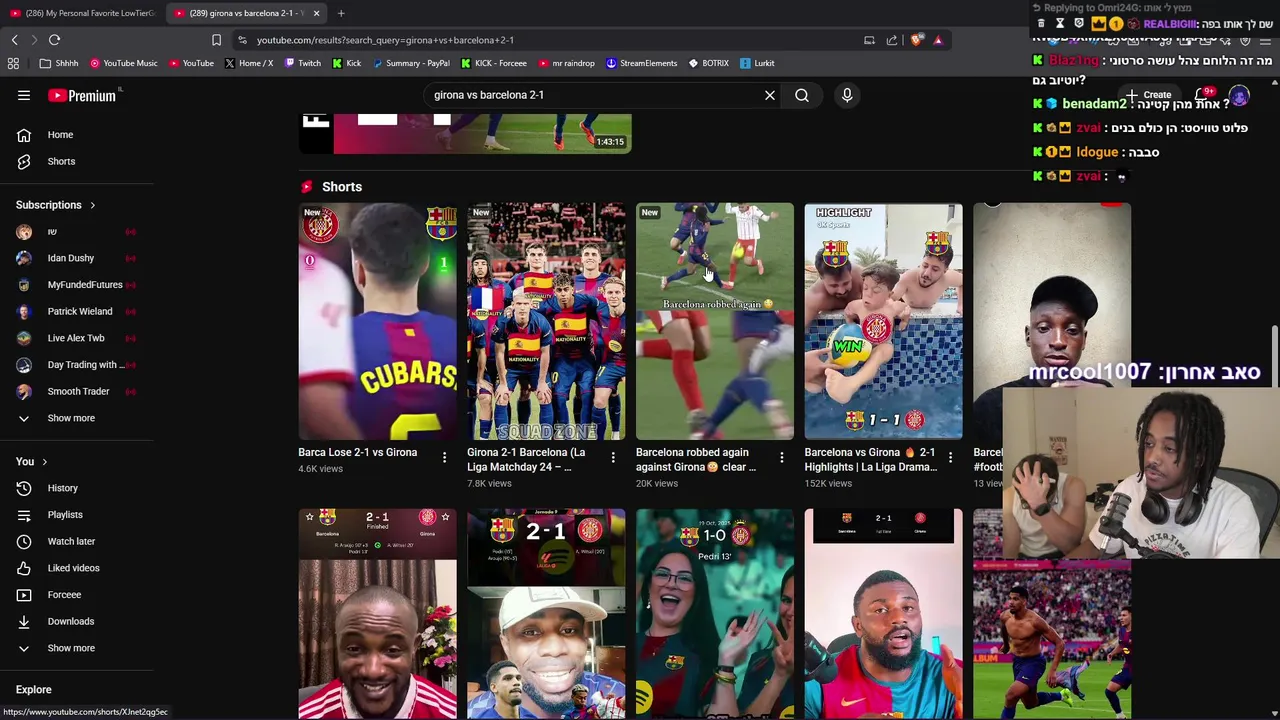This screenshot has height=720, width=1280.
Task: Play the Barcelona vs Girona Highlights short
Action: (884, 321)
